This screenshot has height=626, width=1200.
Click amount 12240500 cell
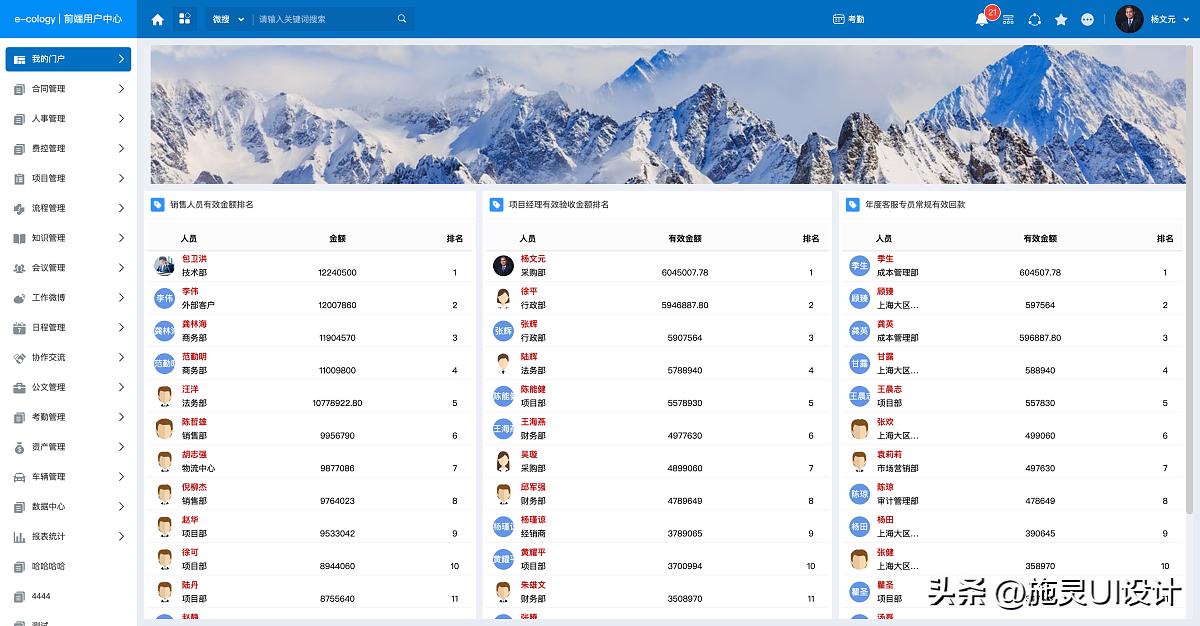pos(337,273)
